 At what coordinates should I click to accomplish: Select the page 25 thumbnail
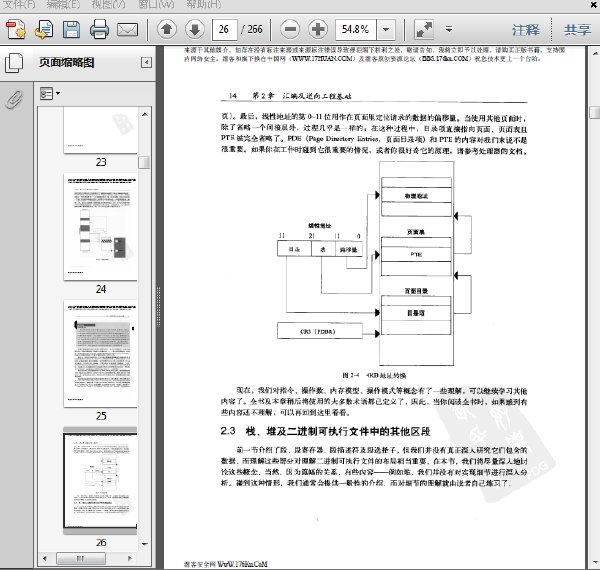tap(100, 353)
